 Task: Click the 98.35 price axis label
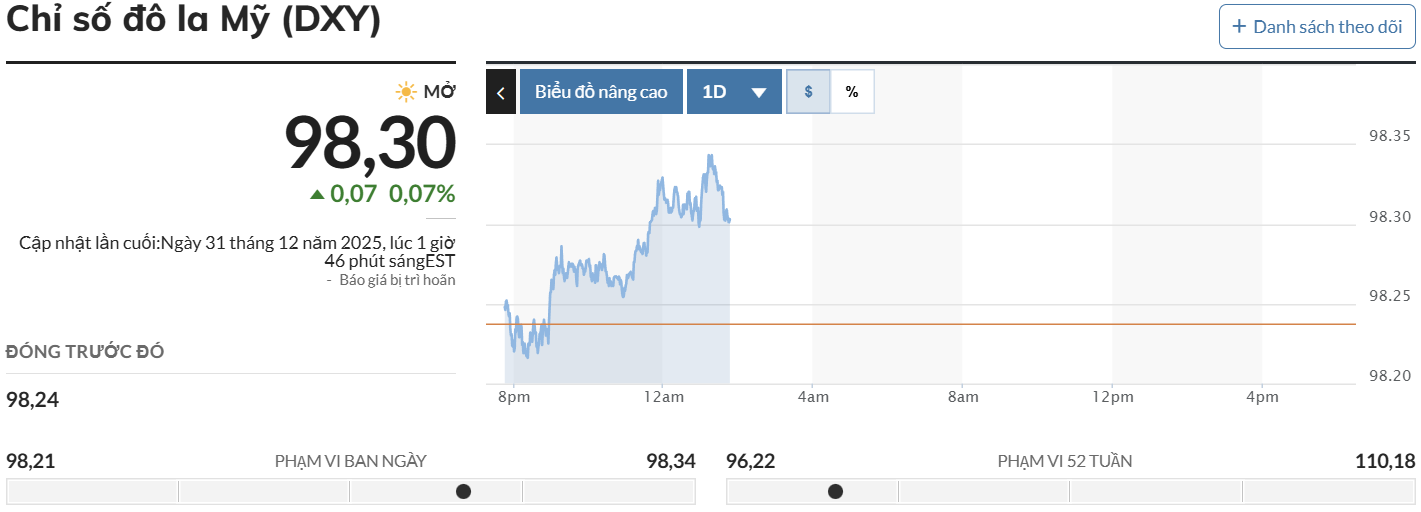point(1389,136)
